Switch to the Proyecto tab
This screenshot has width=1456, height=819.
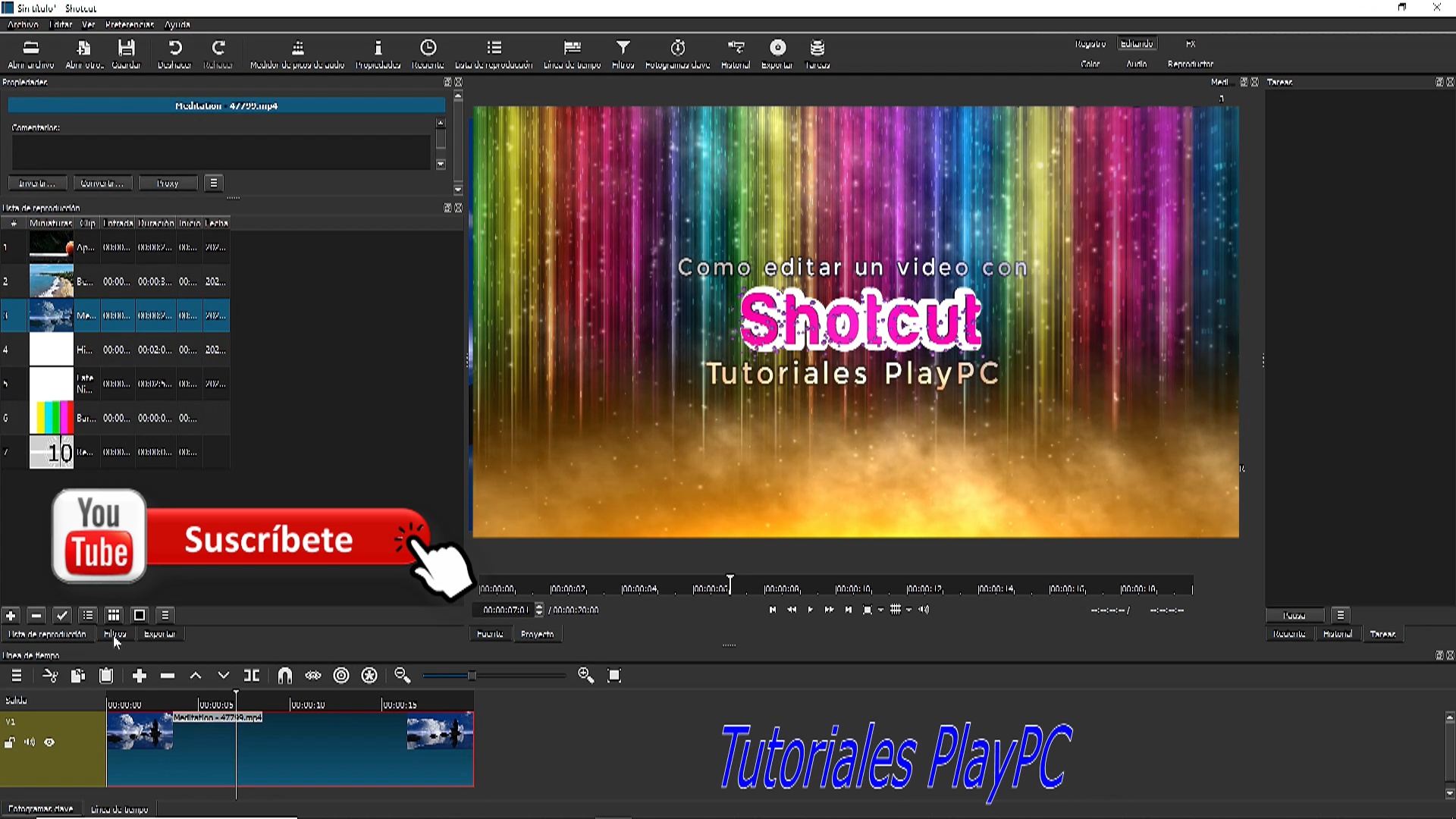(x=537, y=633)
